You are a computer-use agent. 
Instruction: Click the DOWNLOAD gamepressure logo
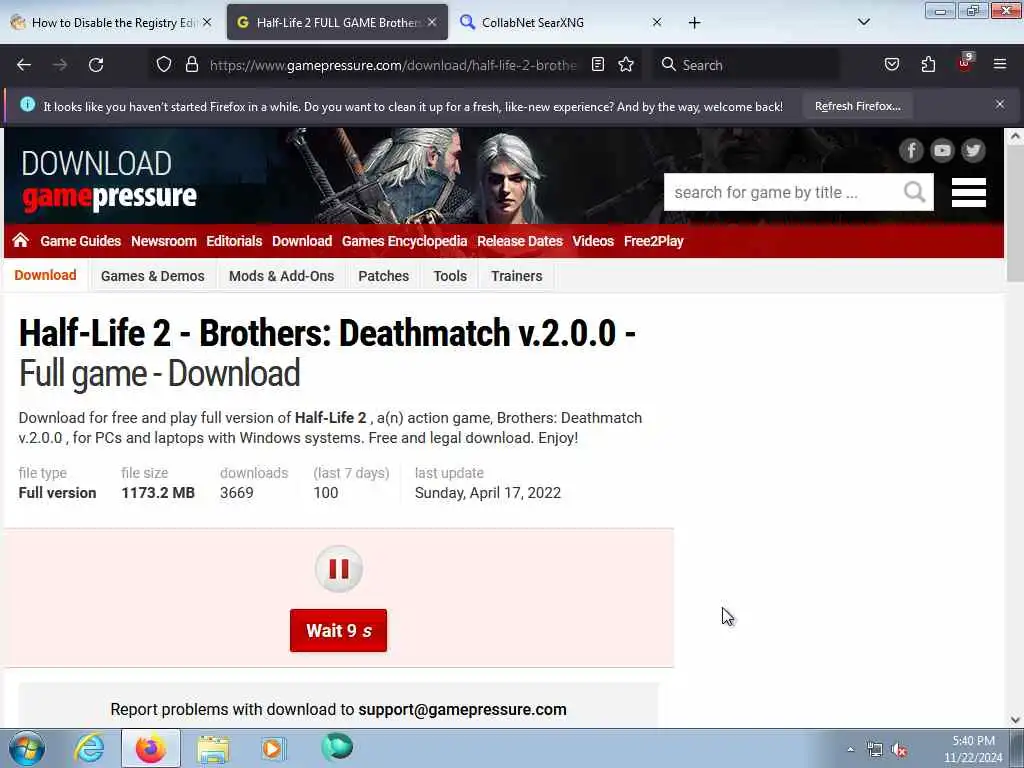(108, 181)
